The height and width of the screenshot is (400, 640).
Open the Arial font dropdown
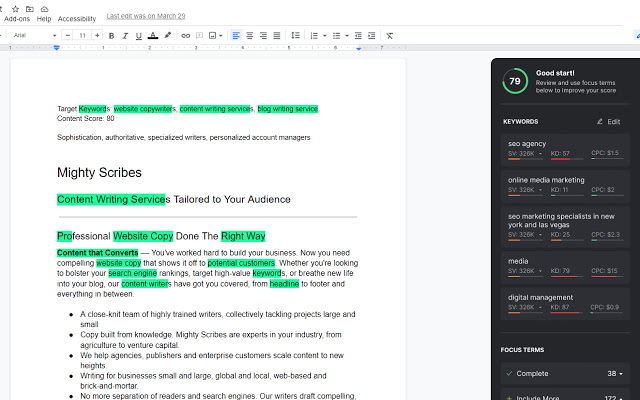click(x=35, y=35)
